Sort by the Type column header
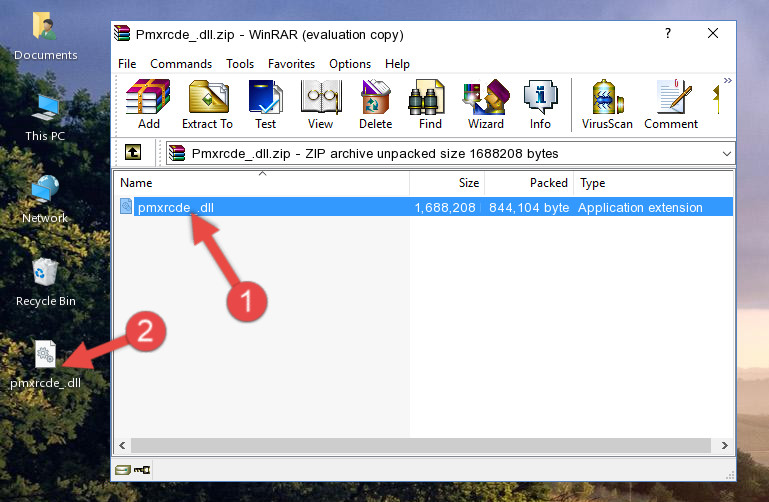Viewport: 769px width, 502px height. tap(653, 183)
